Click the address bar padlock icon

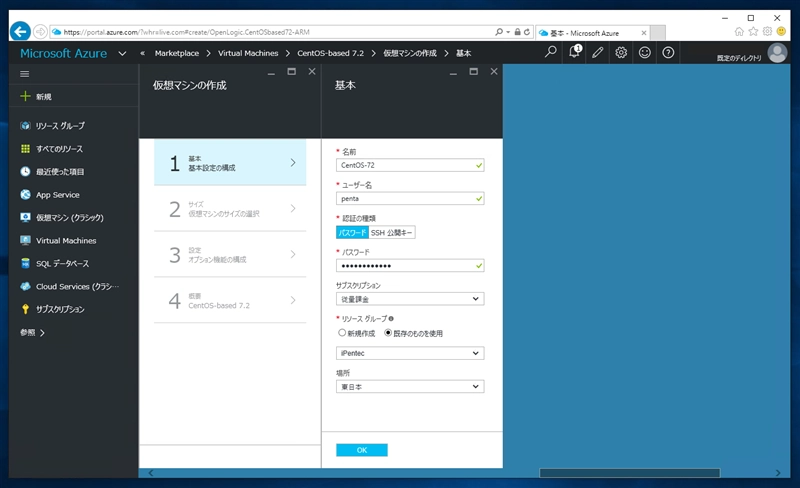coord(517,32)
